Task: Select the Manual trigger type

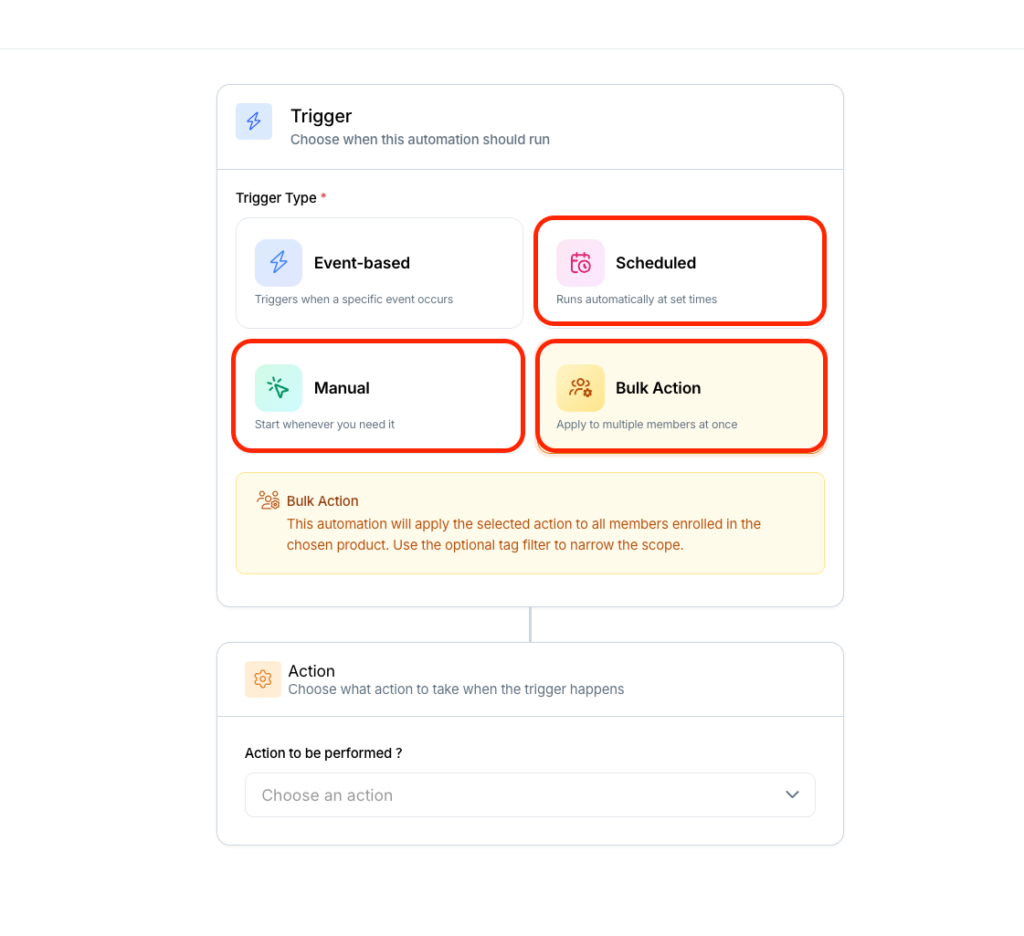Action: coord(378,396)
